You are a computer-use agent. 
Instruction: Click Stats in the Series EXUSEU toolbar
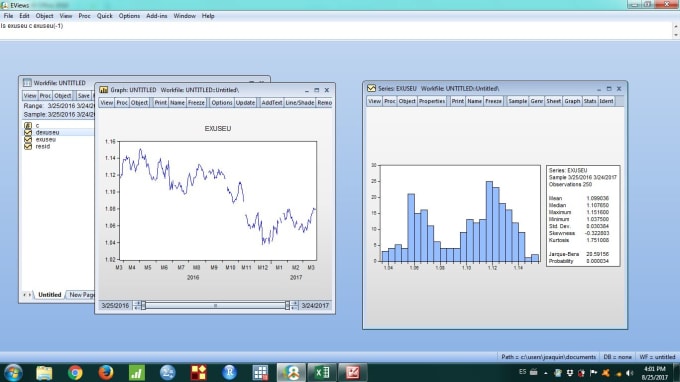coord(590,101)
